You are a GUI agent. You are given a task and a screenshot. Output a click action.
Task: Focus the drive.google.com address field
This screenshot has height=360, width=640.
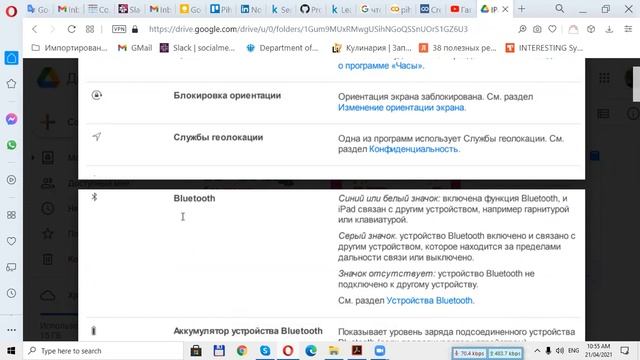[308, 29]
